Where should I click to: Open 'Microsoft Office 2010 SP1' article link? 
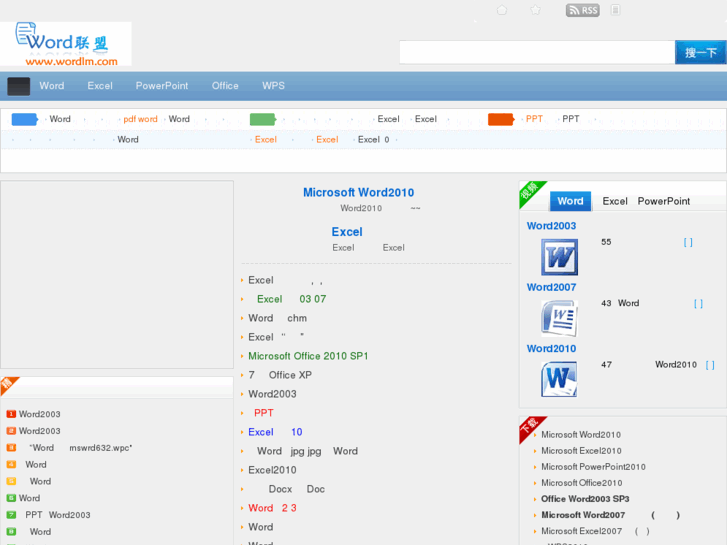tap(308, 356)
